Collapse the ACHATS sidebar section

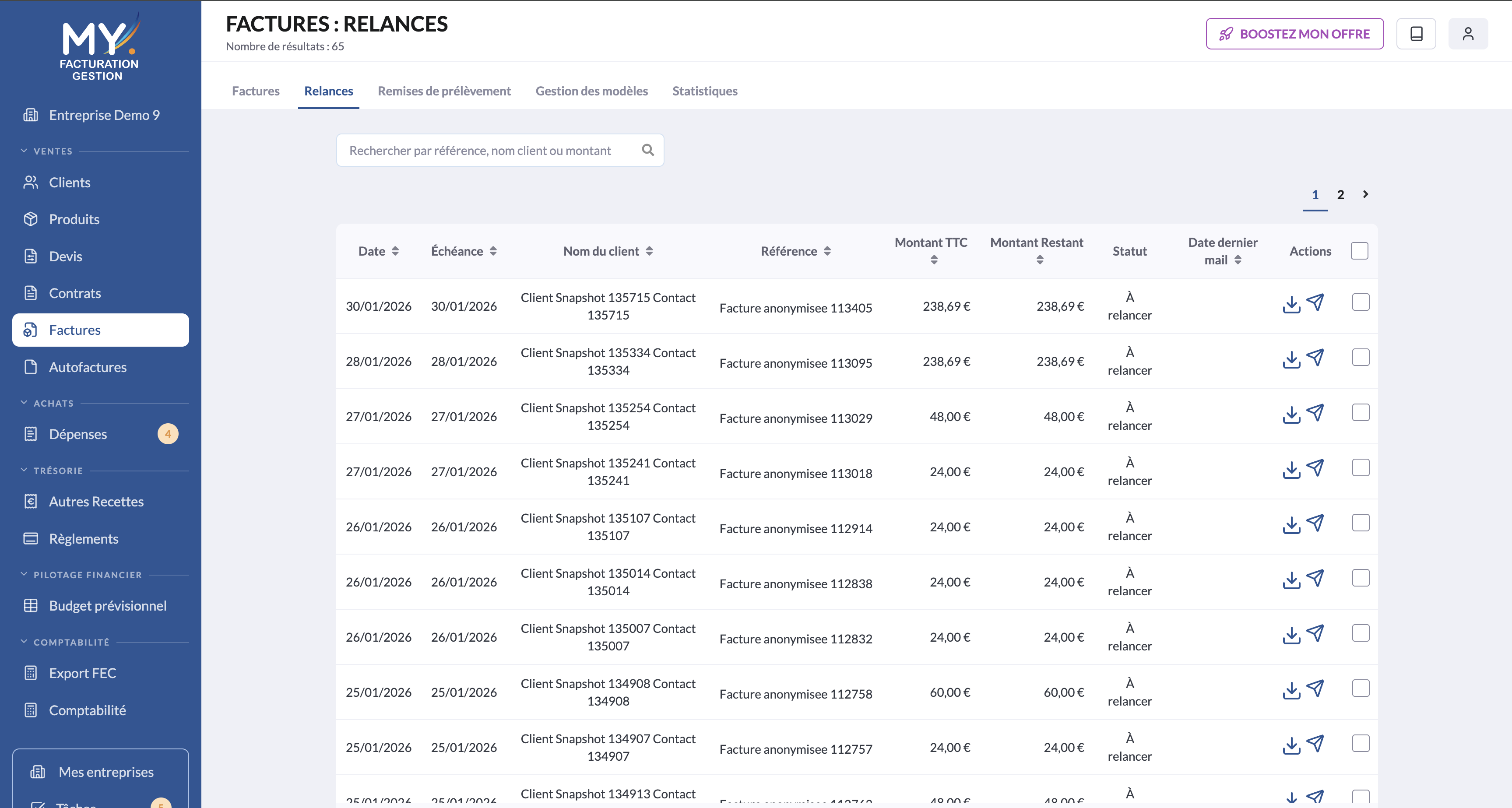point(24,403)
